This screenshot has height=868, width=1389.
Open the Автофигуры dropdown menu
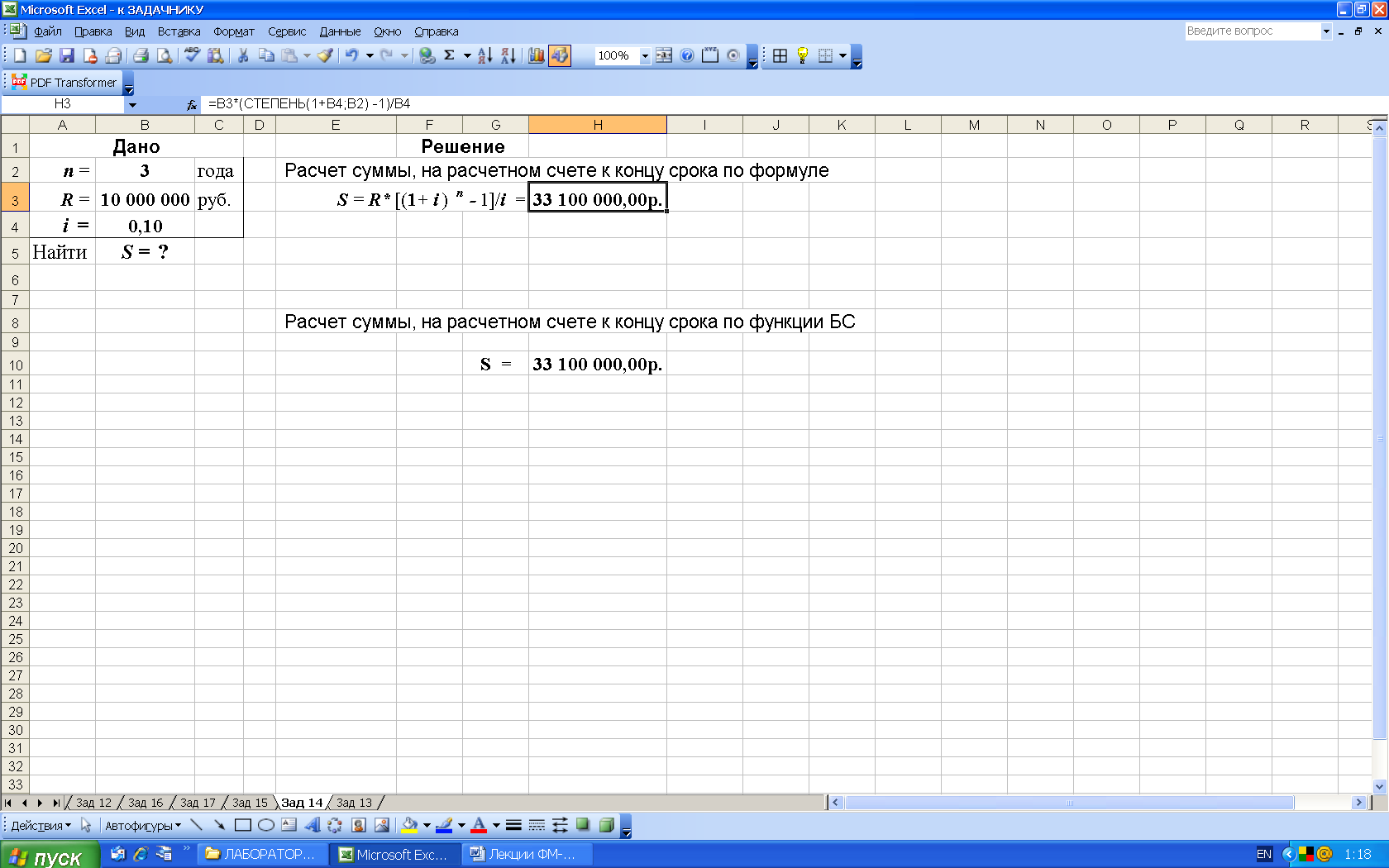click(142, 825)
